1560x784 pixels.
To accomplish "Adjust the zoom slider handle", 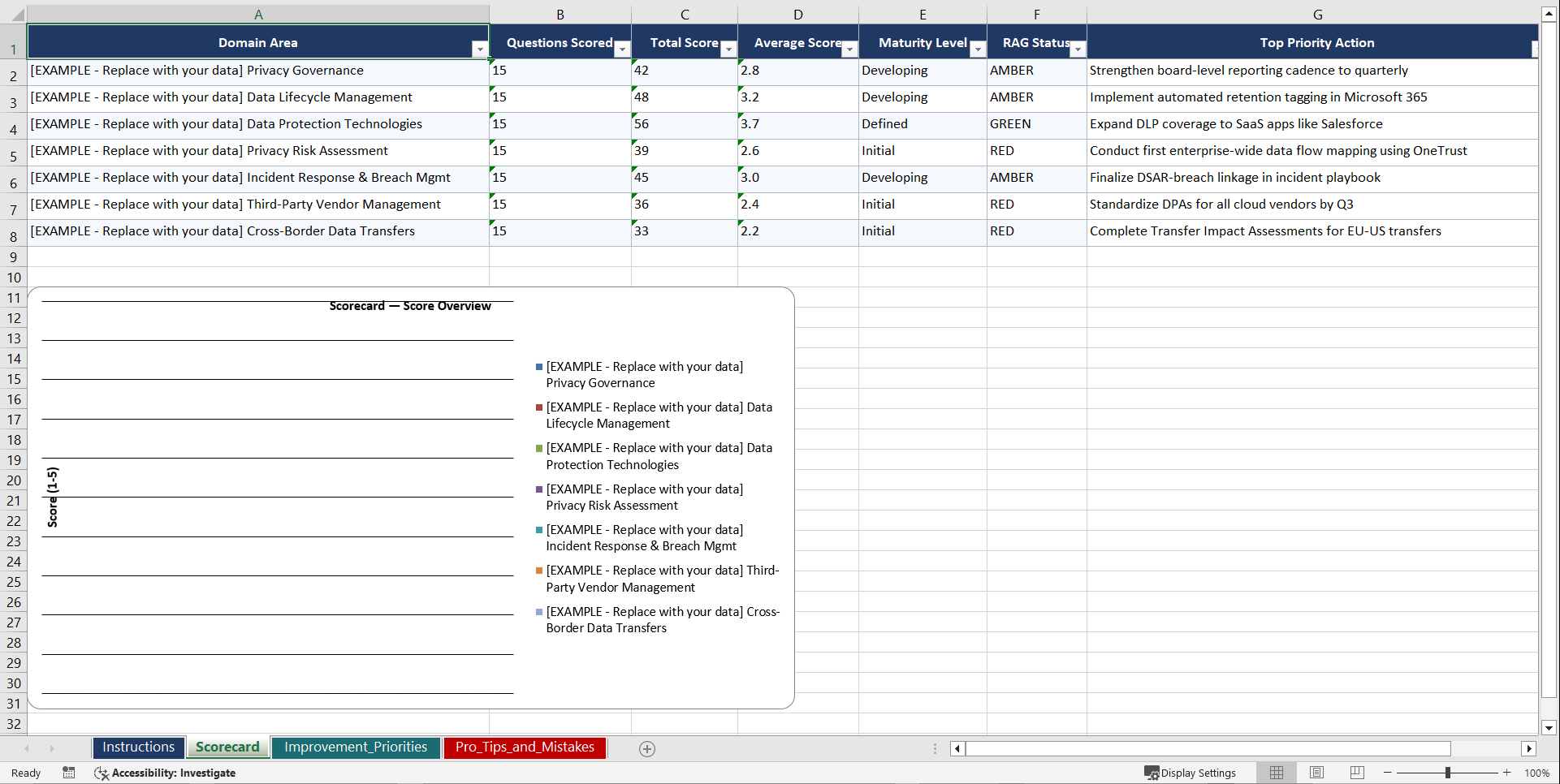I will (1449, 773).
